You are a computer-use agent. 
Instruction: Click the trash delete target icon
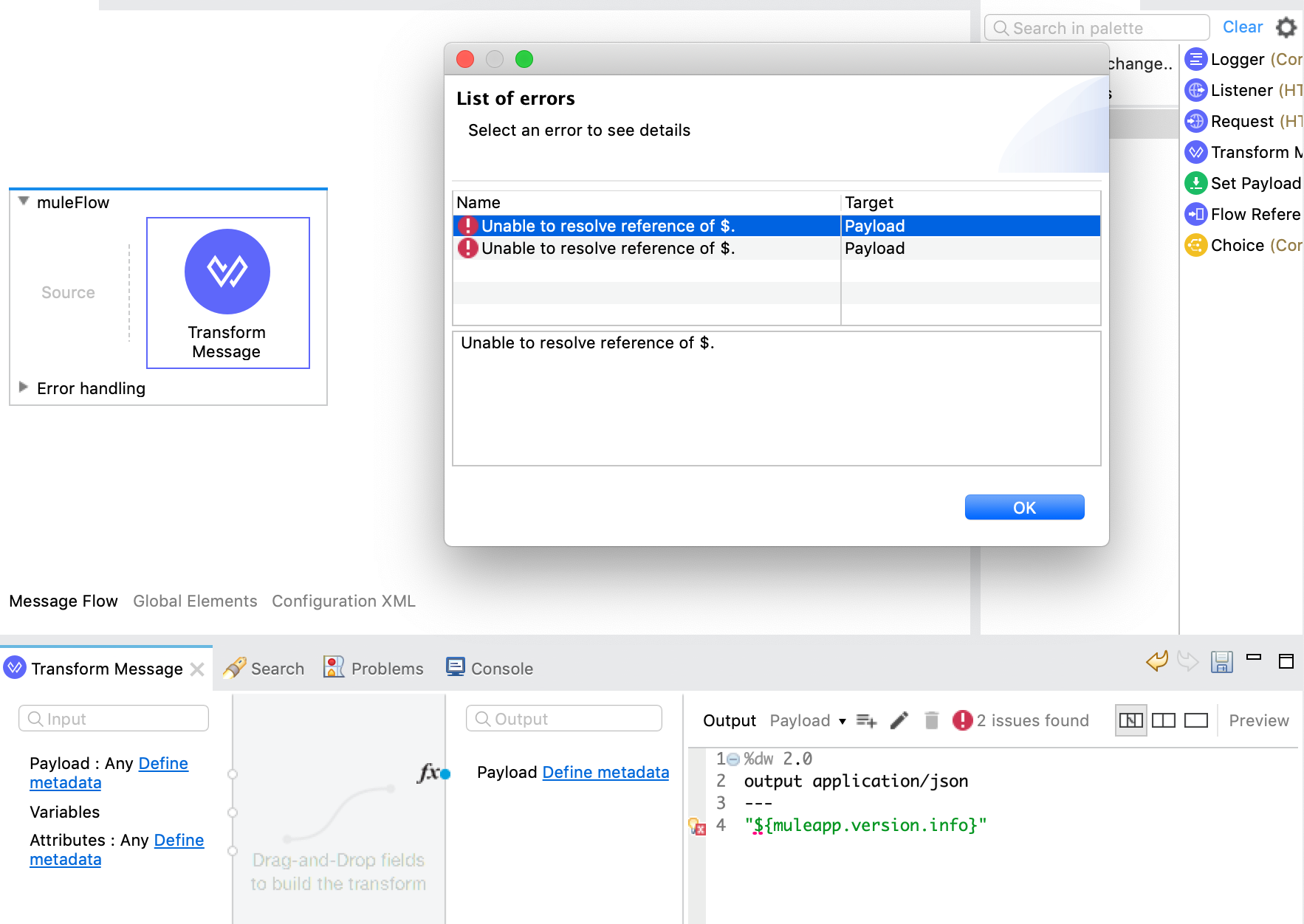[x=931, y=720]
